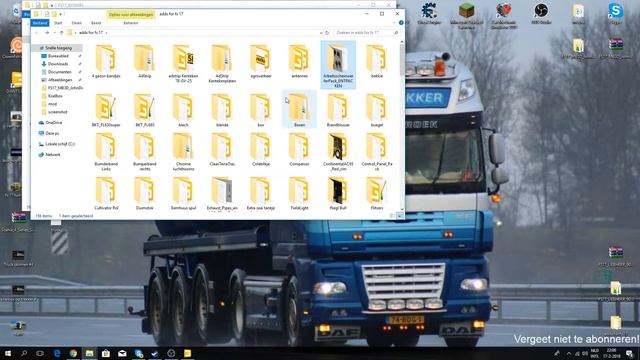Switch to large icons view button
This screenshot has width=640, height=360.
click(x=400, y=216)
